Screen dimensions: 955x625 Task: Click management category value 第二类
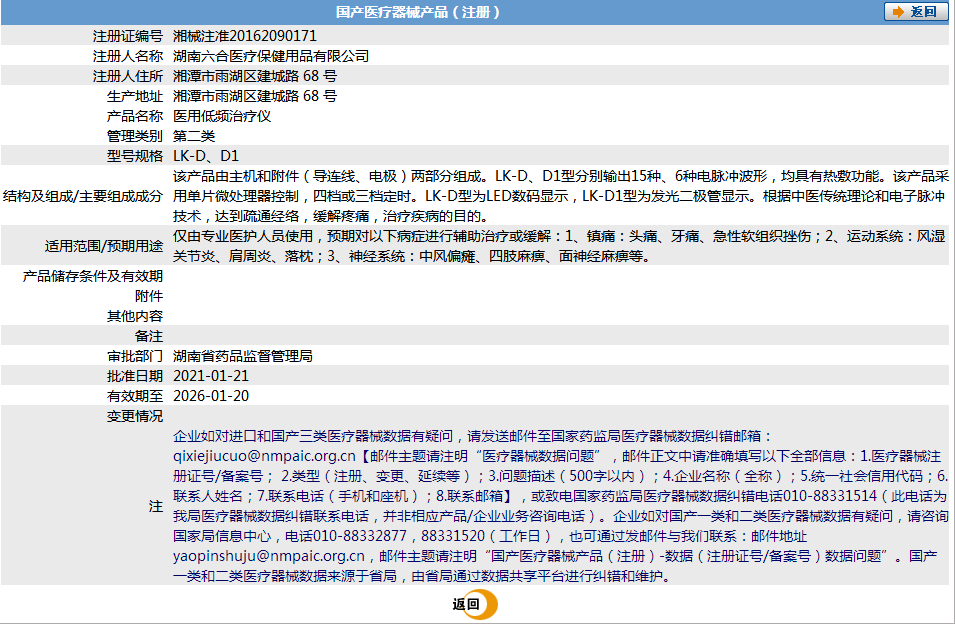point(194,136)
